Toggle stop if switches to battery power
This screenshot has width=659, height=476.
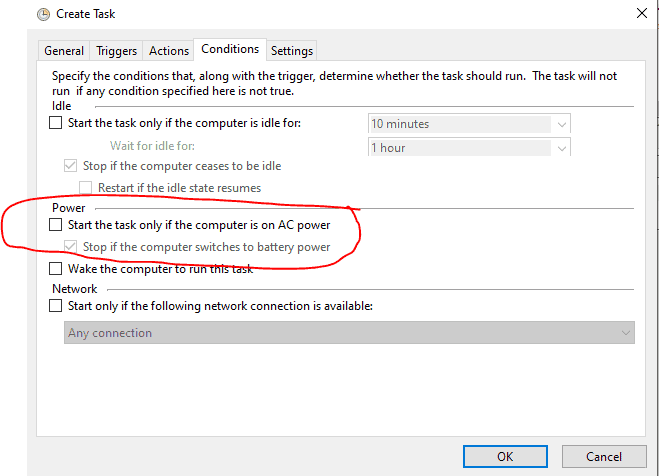pos(70,247)
